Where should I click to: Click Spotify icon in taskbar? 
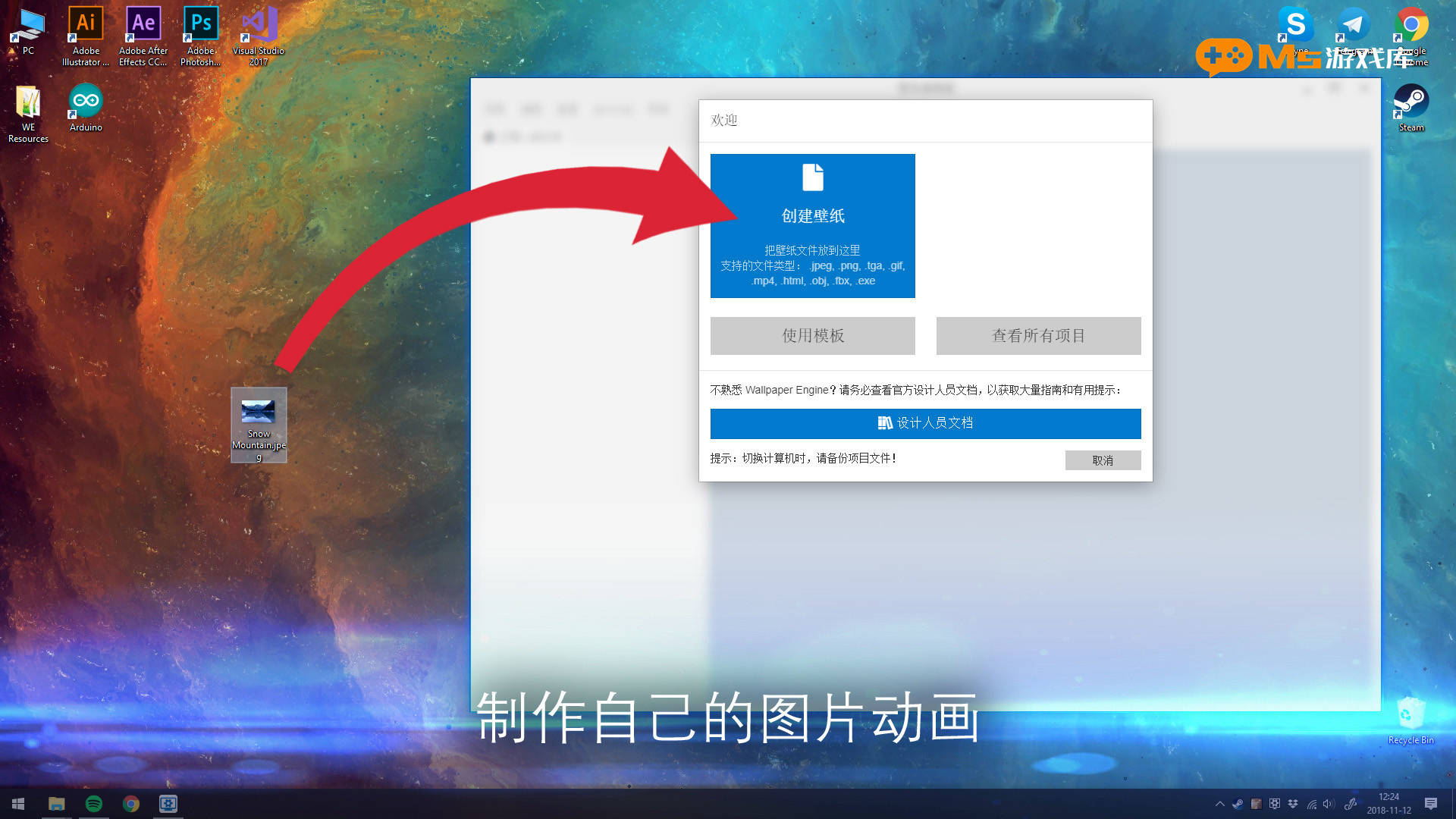click(x=93, y=803)
